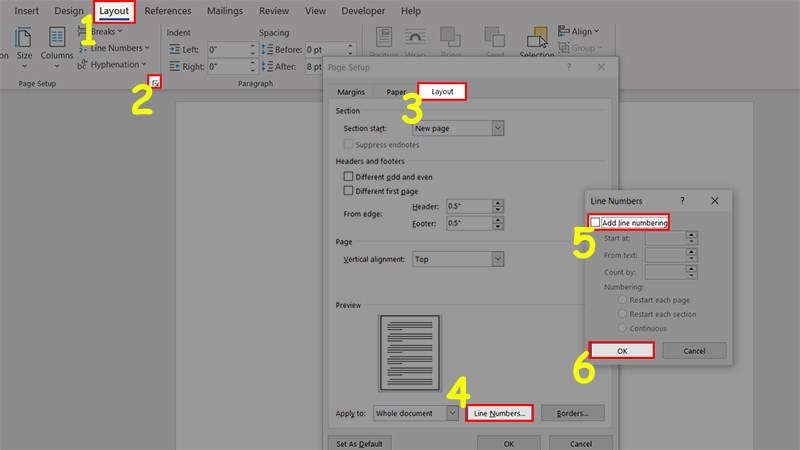Screen dimensions: 800x450
Task: Click the Borders... button
Action: click(x=572, y=413)
